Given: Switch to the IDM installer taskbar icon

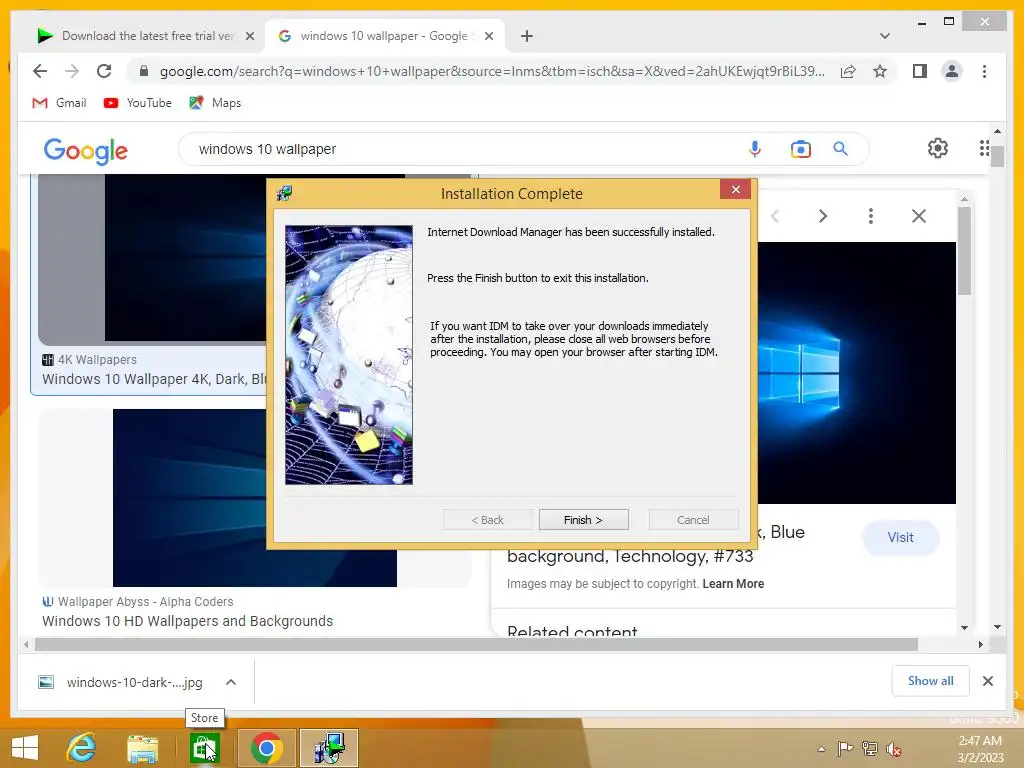Looking at the screenshot, I should click(329, 748).
